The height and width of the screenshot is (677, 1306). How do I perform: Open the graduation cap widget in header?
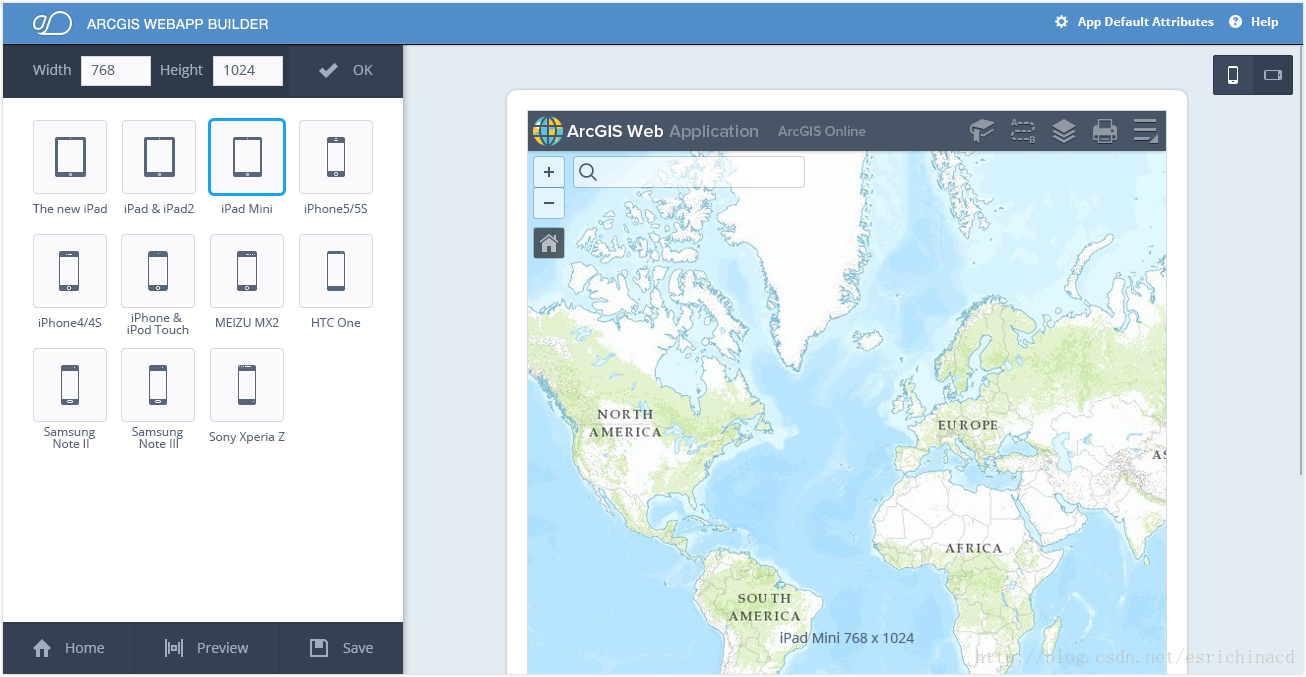click(x=982, y=131)
